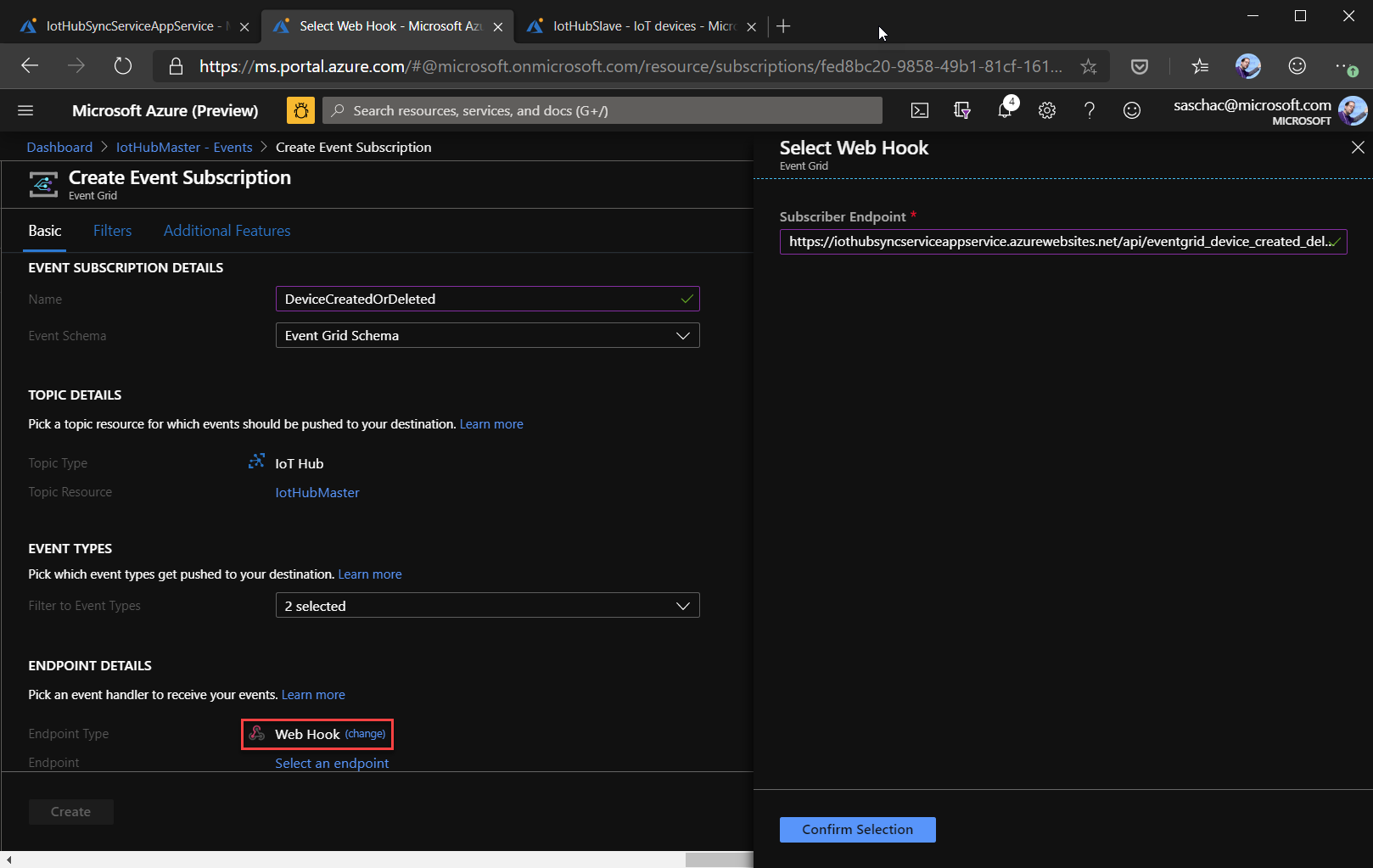Image resolution: width=1373 pixels, height=868 pixels.
Task: Expand the Filter to Event Types dropdown
Action: [488, 605]
